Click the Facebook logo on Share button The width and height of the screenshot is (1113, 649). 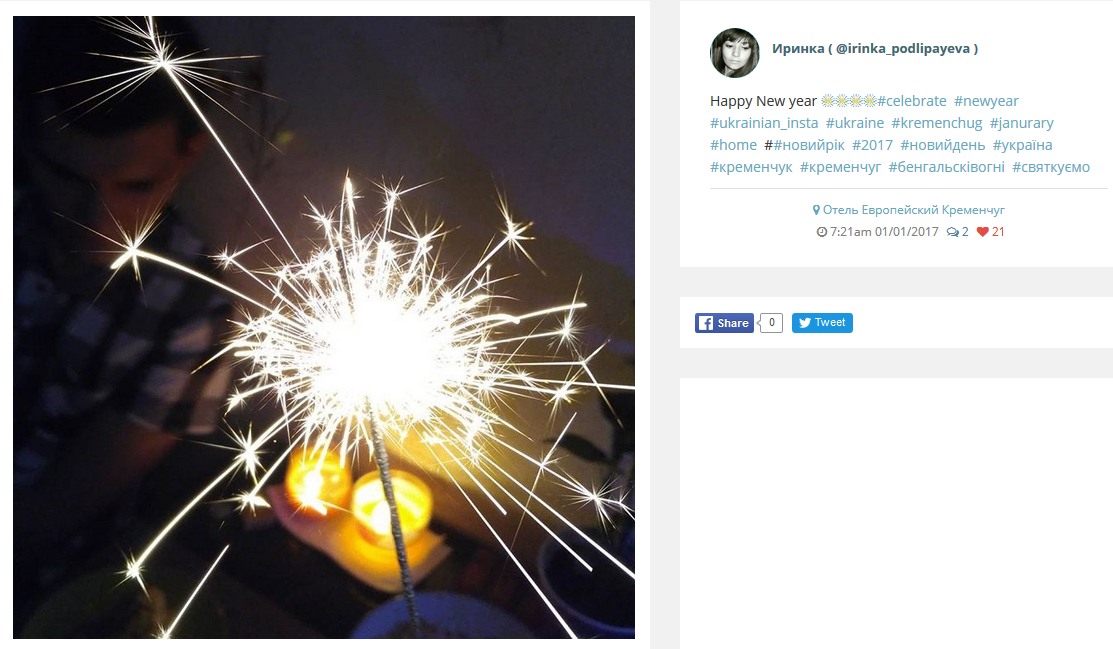click(x=706, y=323)
